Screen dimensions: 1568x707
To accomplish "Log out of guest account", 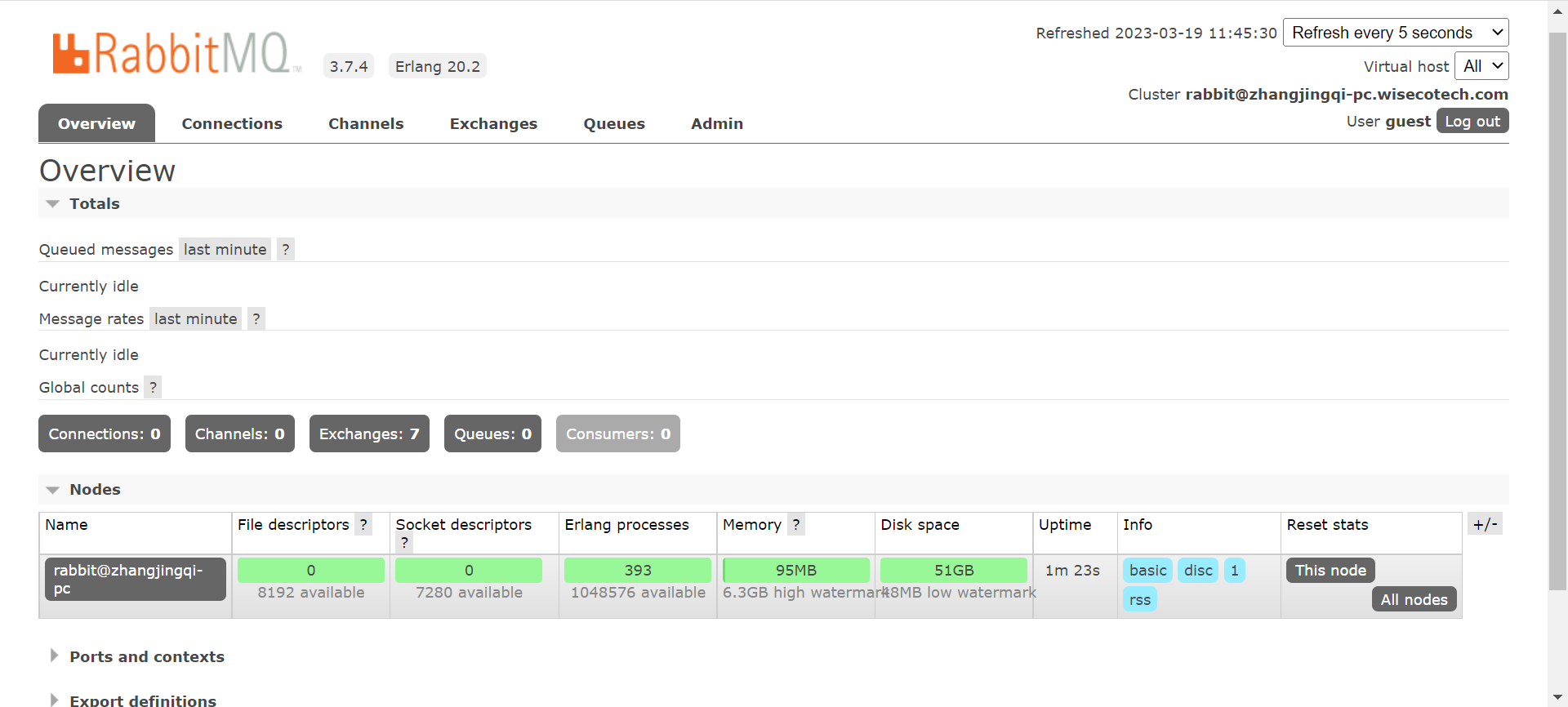I will [1472, 121].
